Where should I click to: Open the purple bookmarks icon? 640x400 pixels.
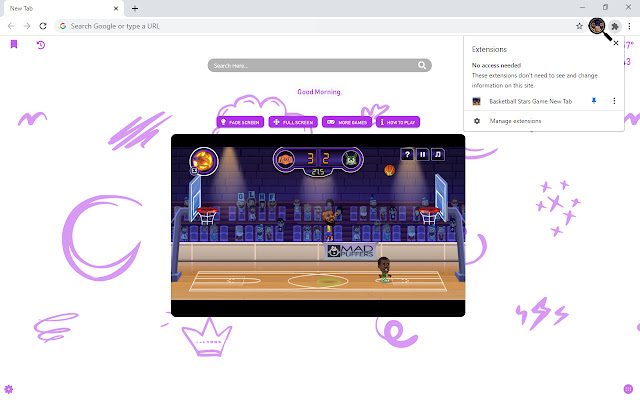[x=14, y=45]
